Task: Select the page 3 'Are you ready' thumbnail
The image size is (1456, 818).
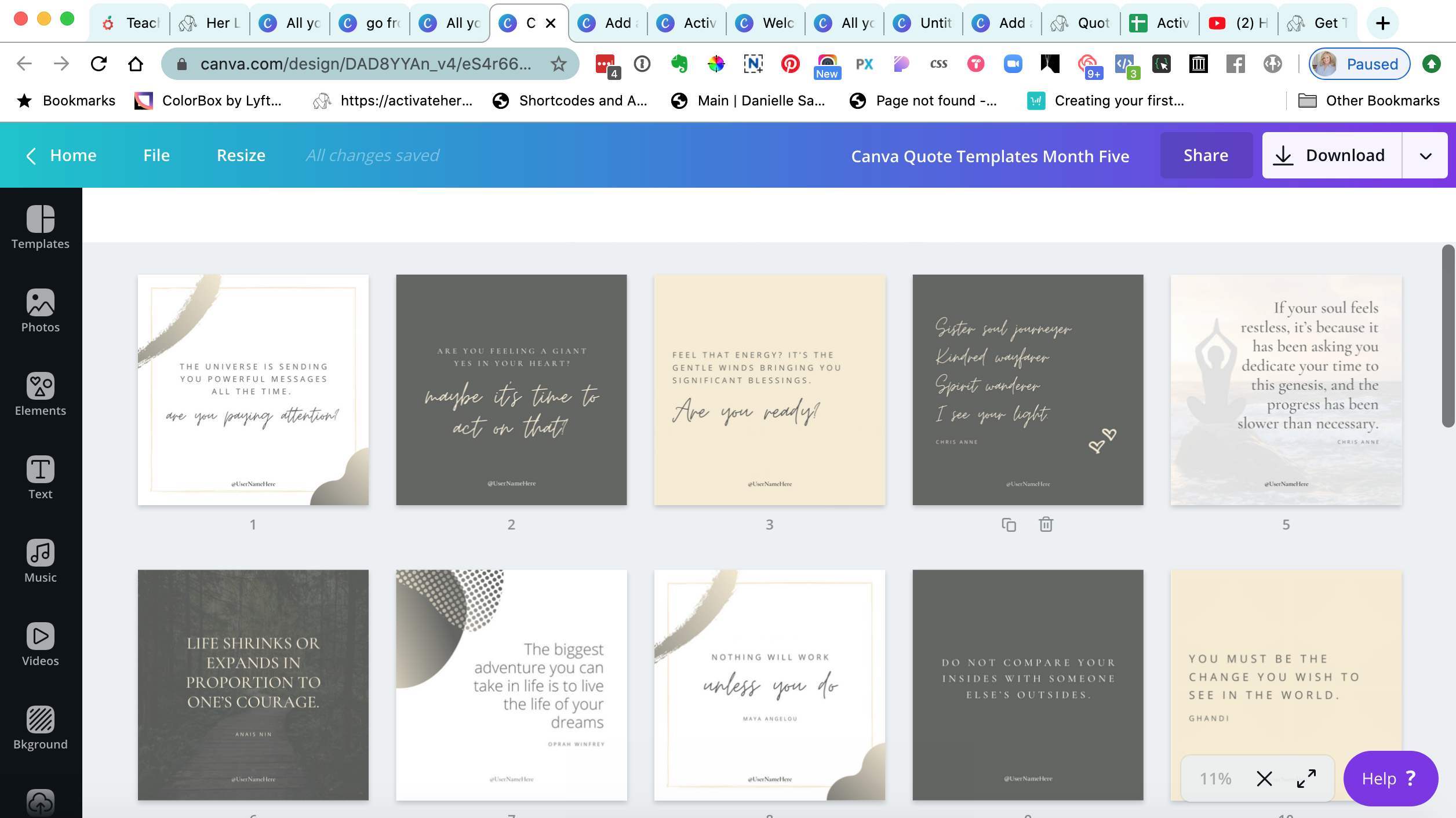Action: [x=770, y=390]
